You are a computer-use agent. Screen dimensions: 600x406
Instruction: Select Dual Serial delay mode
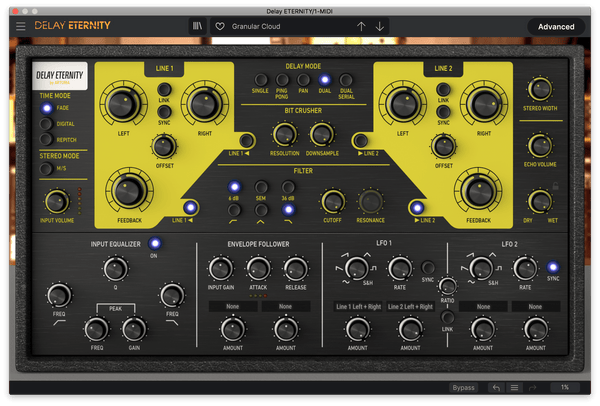tap(346, 80)
